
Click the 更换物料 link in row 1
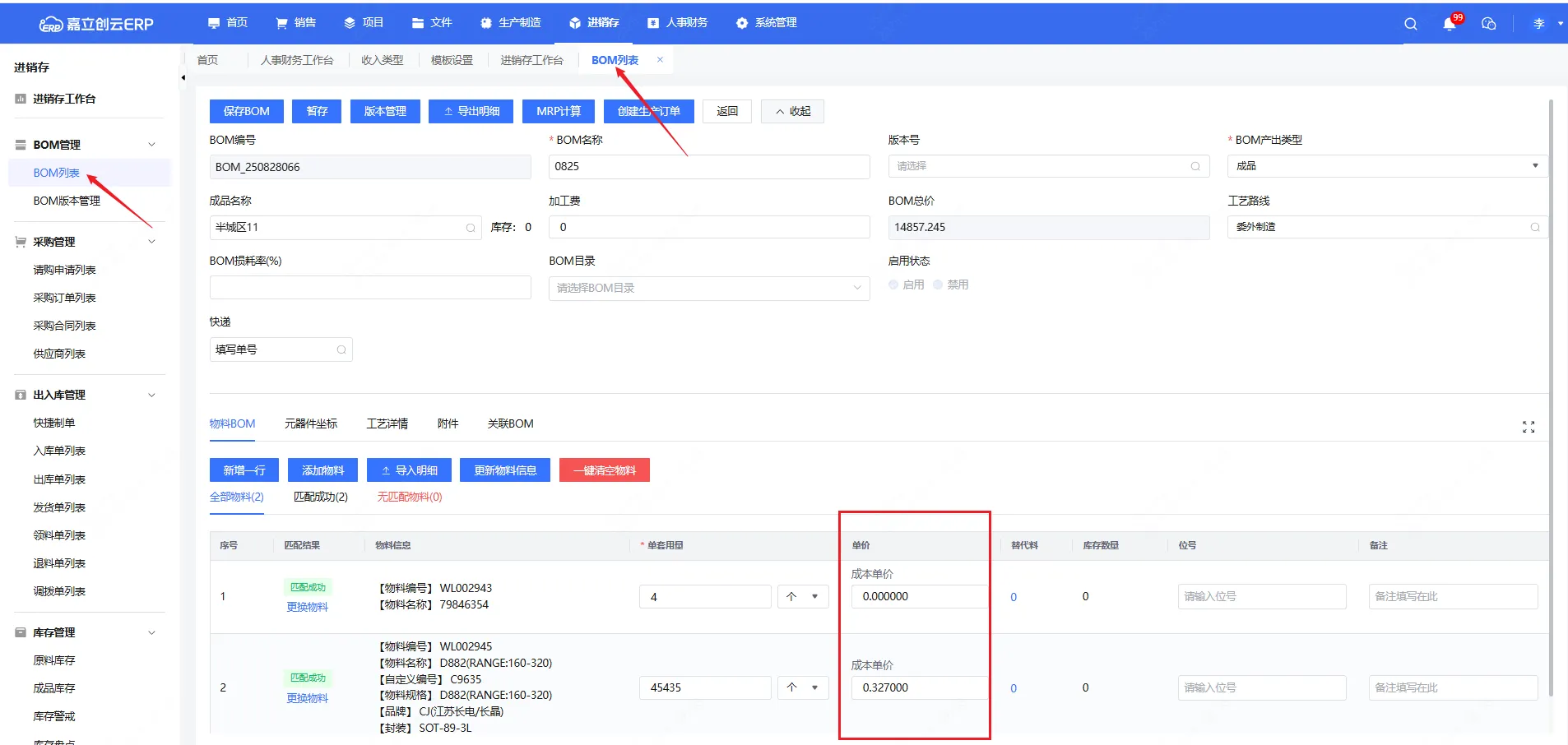click(307, 607)
